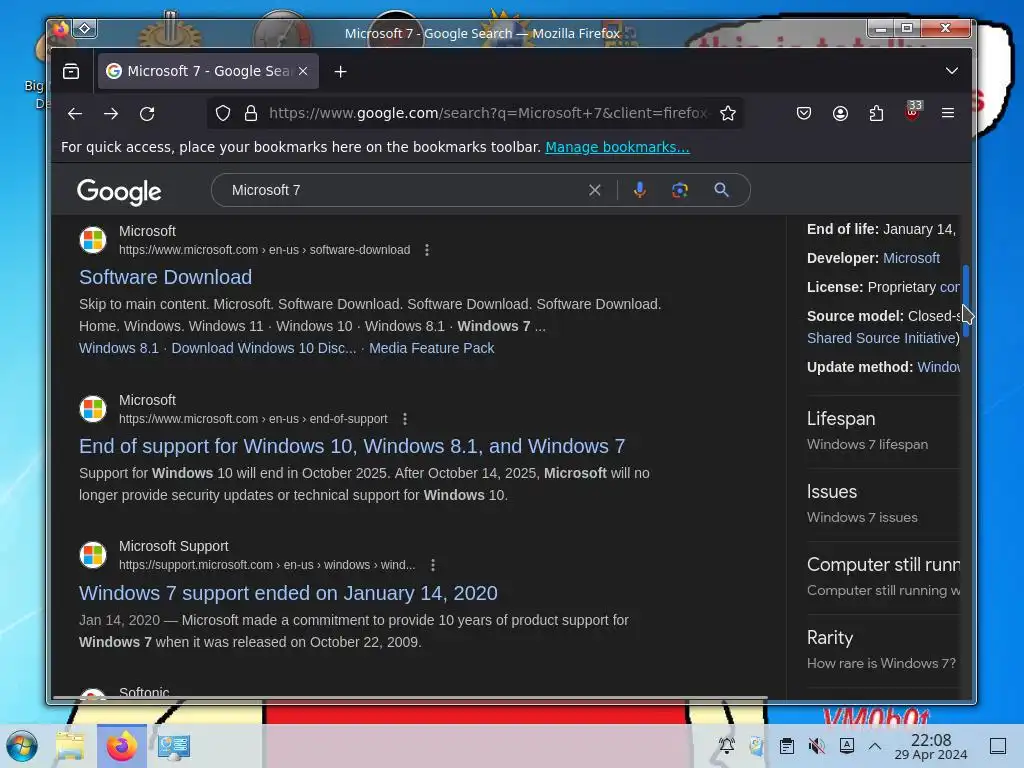Close the Microsoft 7 Google Search tab
This screenshot has width=1024, height=768.
pyautogui.click(x=303, y=71)
